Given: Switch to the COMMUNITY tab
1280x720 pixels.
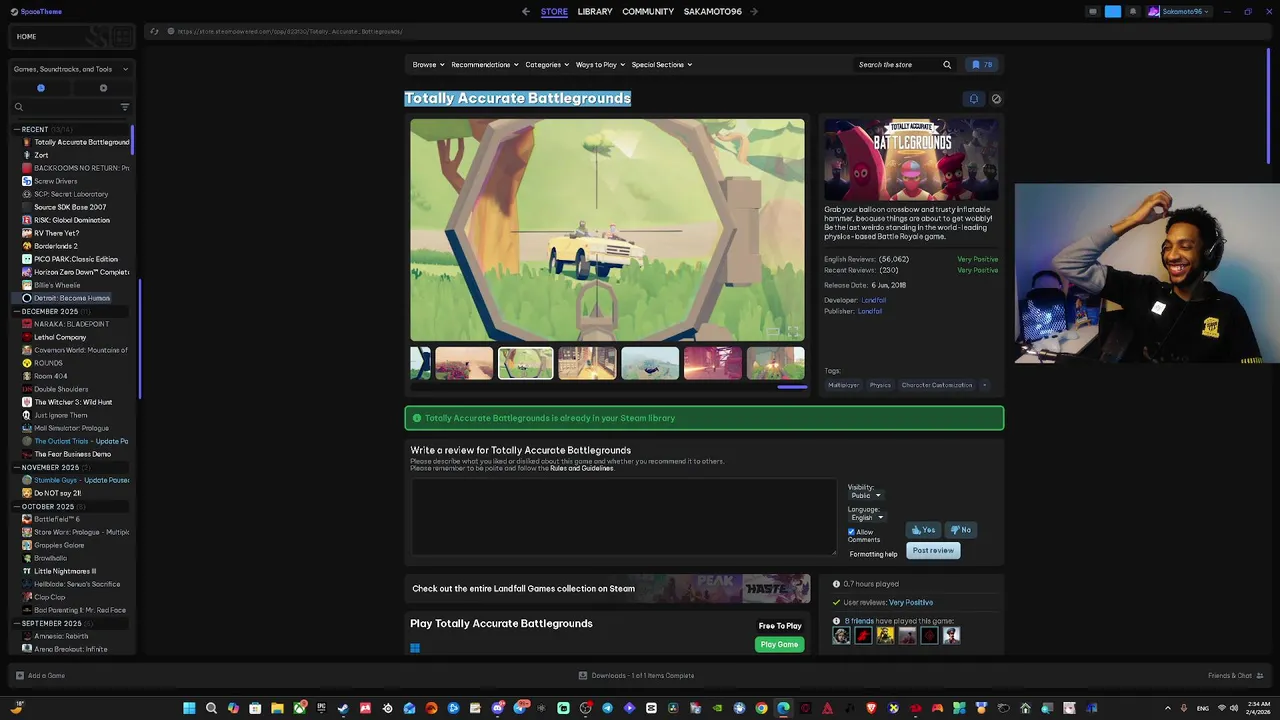Looking at the screenshot, I should click(x=648, y=12).
